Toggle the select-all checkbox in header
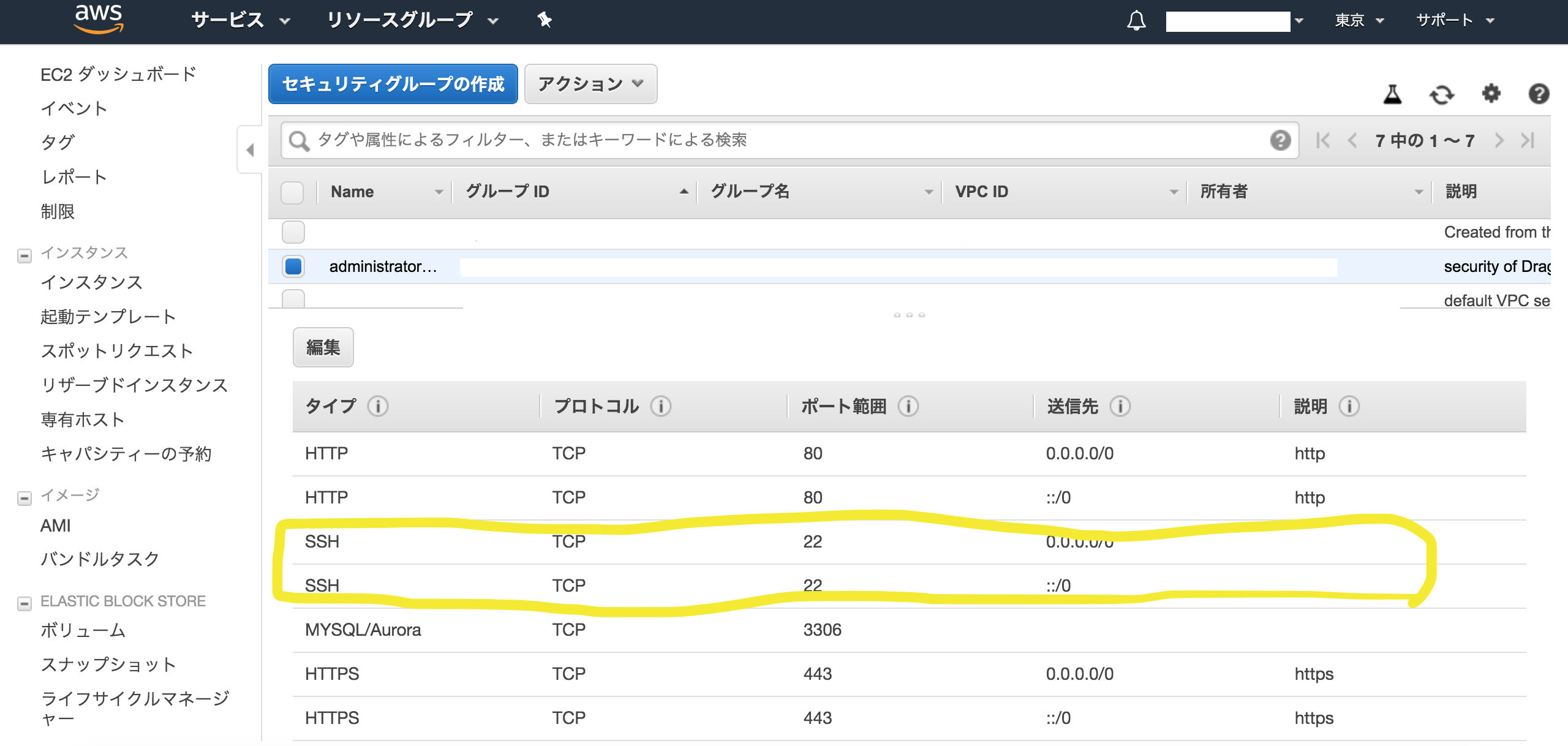Image resolution: width=1568 pixels, height=746 pixels. click(292, 192)
